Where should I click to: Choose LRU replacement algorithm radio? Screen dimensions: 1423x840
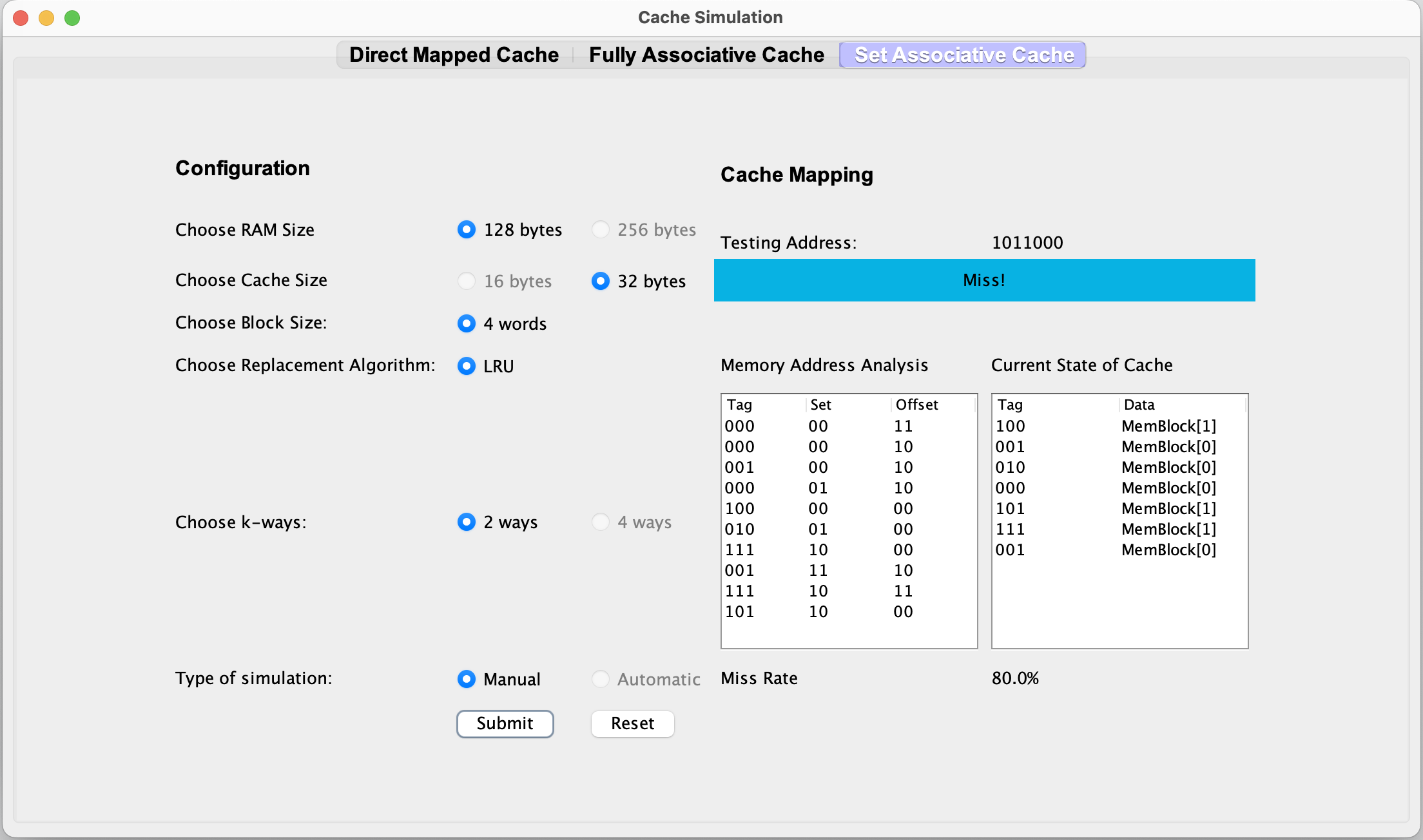coord(467,366)
